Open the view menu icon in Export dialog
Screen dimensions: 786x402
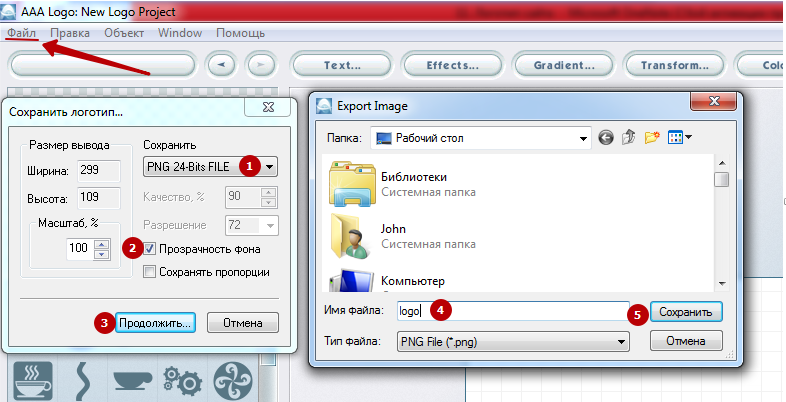click(x=680, y=137)
